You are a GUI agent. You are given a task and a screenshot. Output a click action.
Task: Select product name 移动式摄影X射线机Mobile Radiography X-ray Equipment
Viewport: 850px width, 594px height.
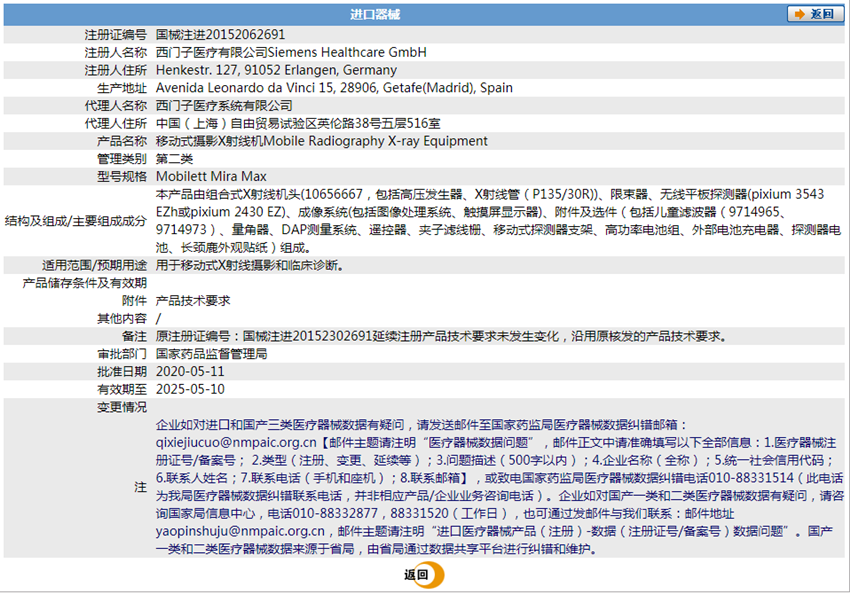coord(321,141)
